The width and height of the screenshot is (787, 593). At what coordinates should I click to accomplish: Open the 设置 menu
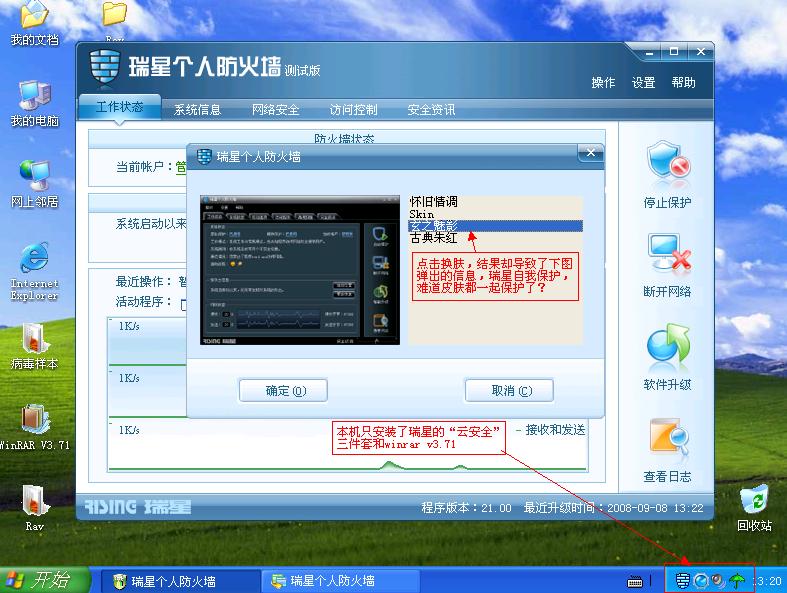pos(643,82)
